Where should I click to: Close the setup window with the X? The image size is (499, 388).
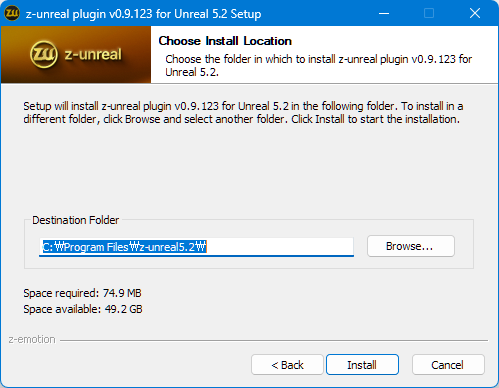click(475, 13)
